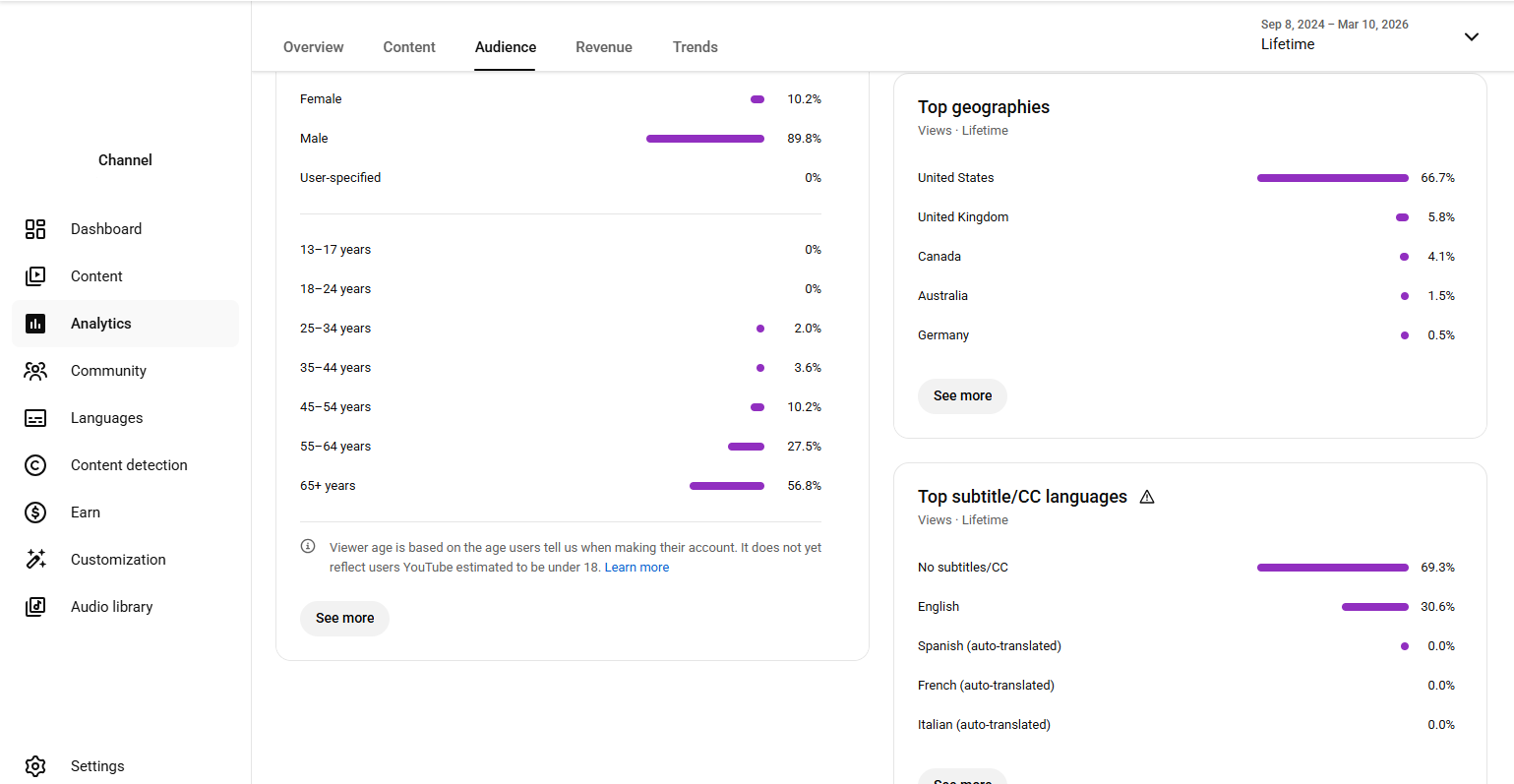
Task: Open the Revenue tab
Action: 604,47
